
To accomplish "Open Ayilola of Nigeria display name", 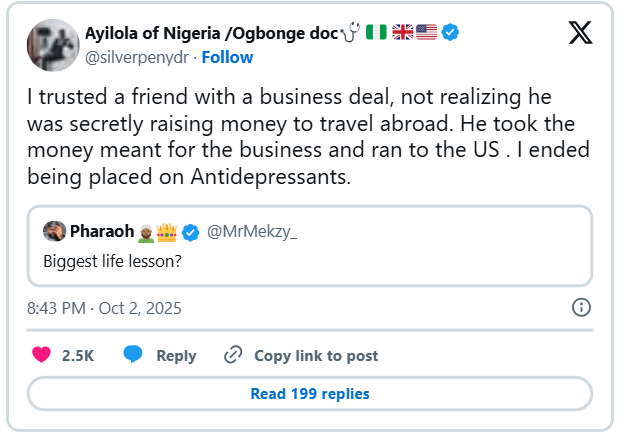I will [205, 32].
